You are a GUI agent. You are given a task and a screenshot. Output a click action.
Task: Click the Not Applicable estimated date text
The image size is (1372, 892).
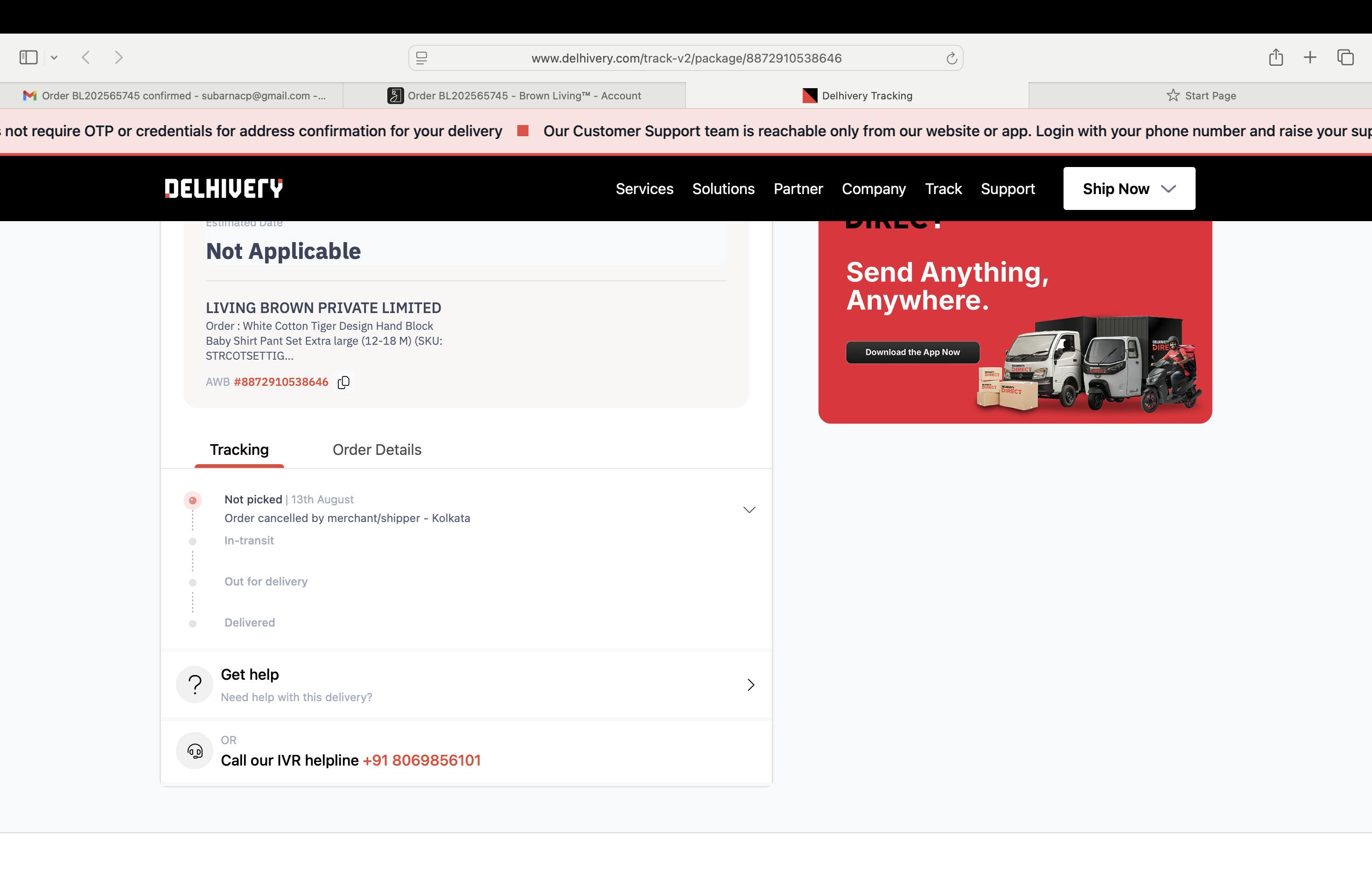pyautogui.click(x=283, y=251)
